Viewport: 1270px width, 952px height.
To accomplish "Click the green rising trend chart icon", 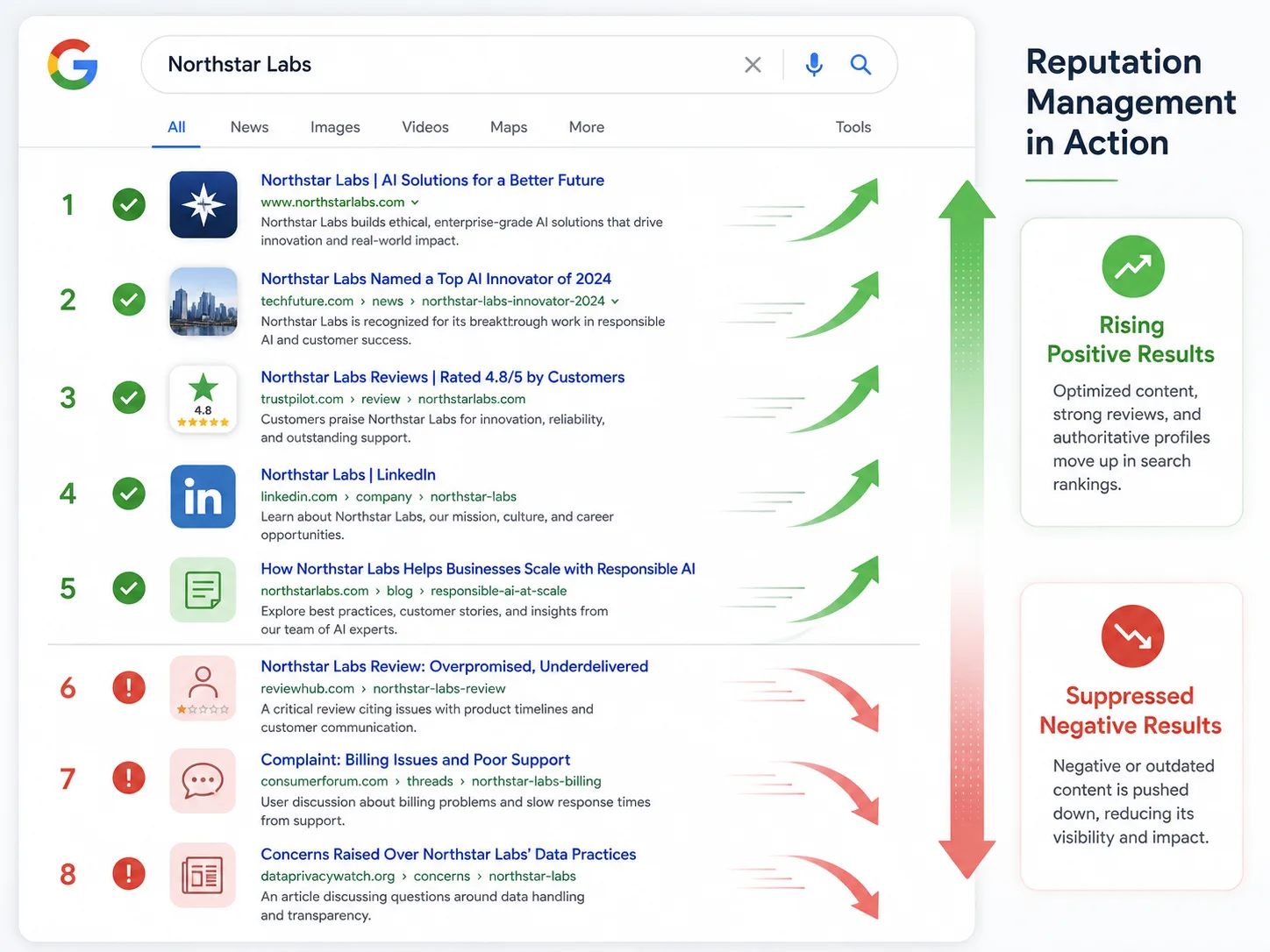I will click(1133, 266).
